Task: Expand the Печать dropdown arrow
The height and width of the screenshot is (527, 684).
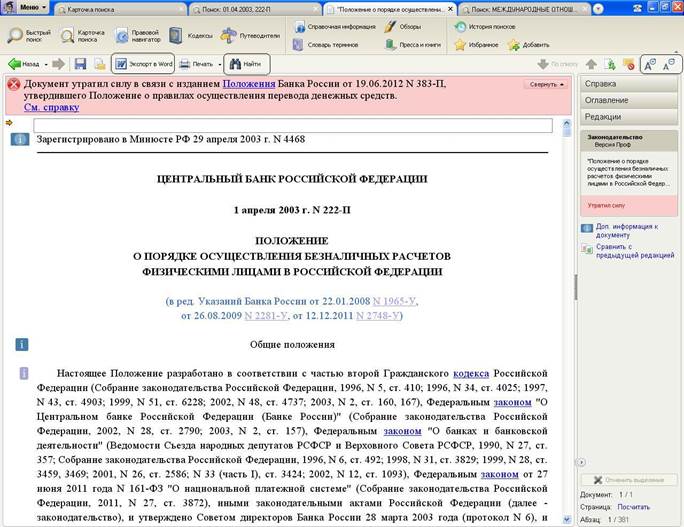Action: pos(219,64)
